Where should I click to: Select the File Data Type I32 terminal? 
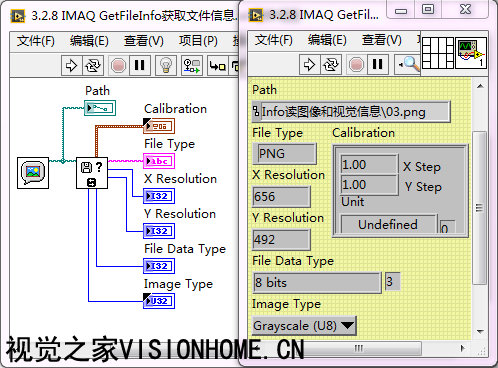point(159,266)
